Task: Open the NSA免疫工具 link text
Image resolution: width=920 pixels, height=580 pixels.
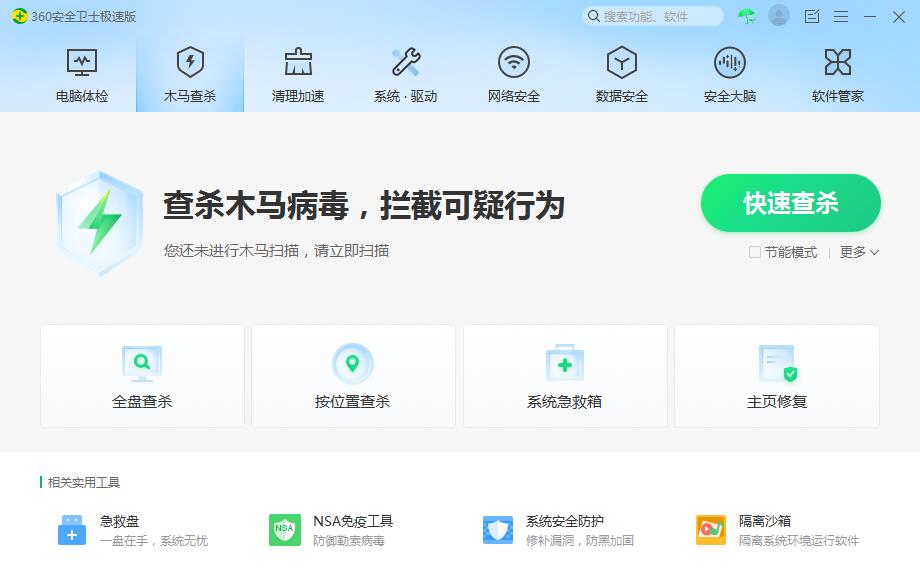Action: [x=353, y=521]
